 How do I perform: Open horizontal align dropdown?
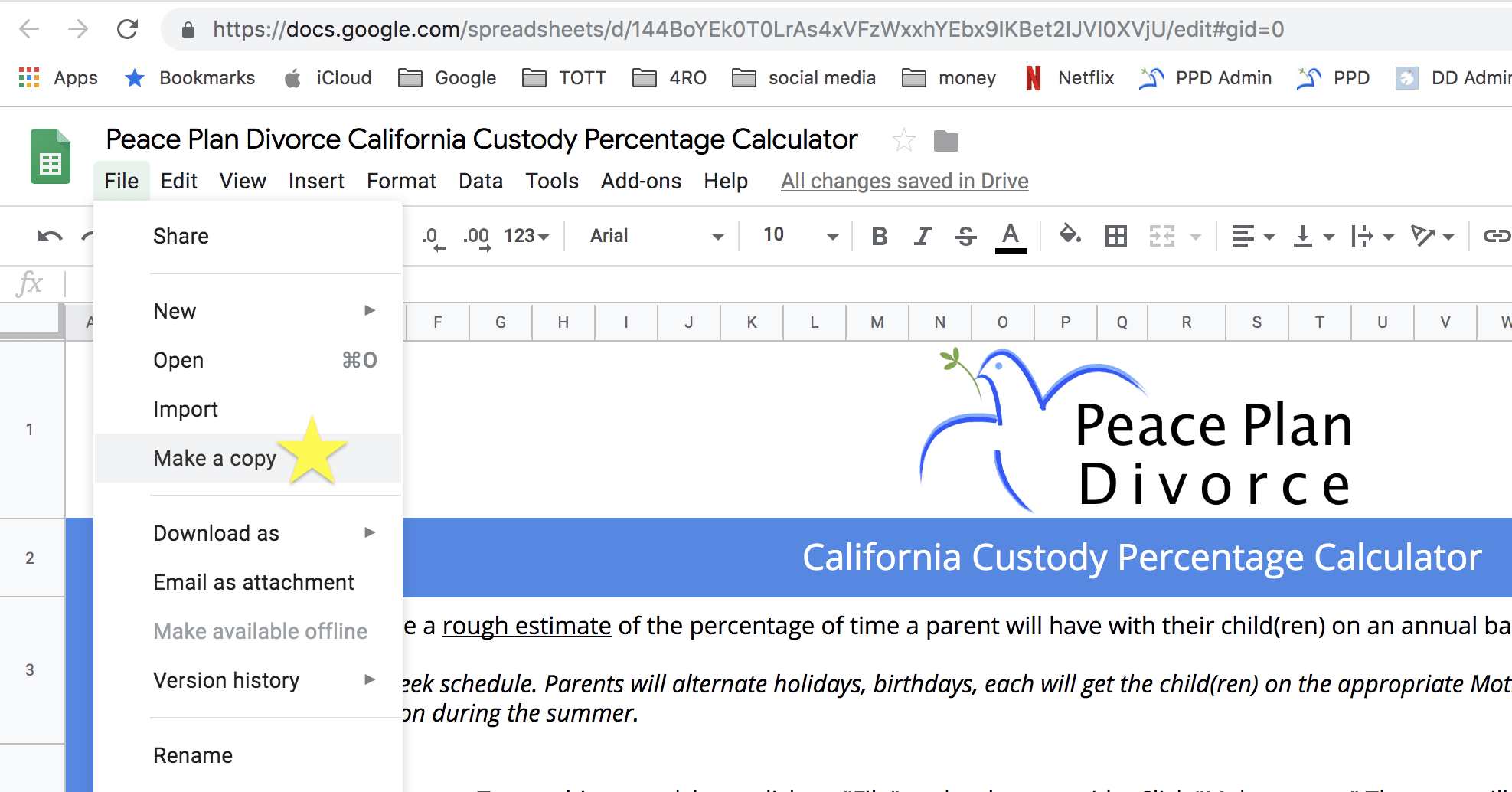pos(1252,236)
